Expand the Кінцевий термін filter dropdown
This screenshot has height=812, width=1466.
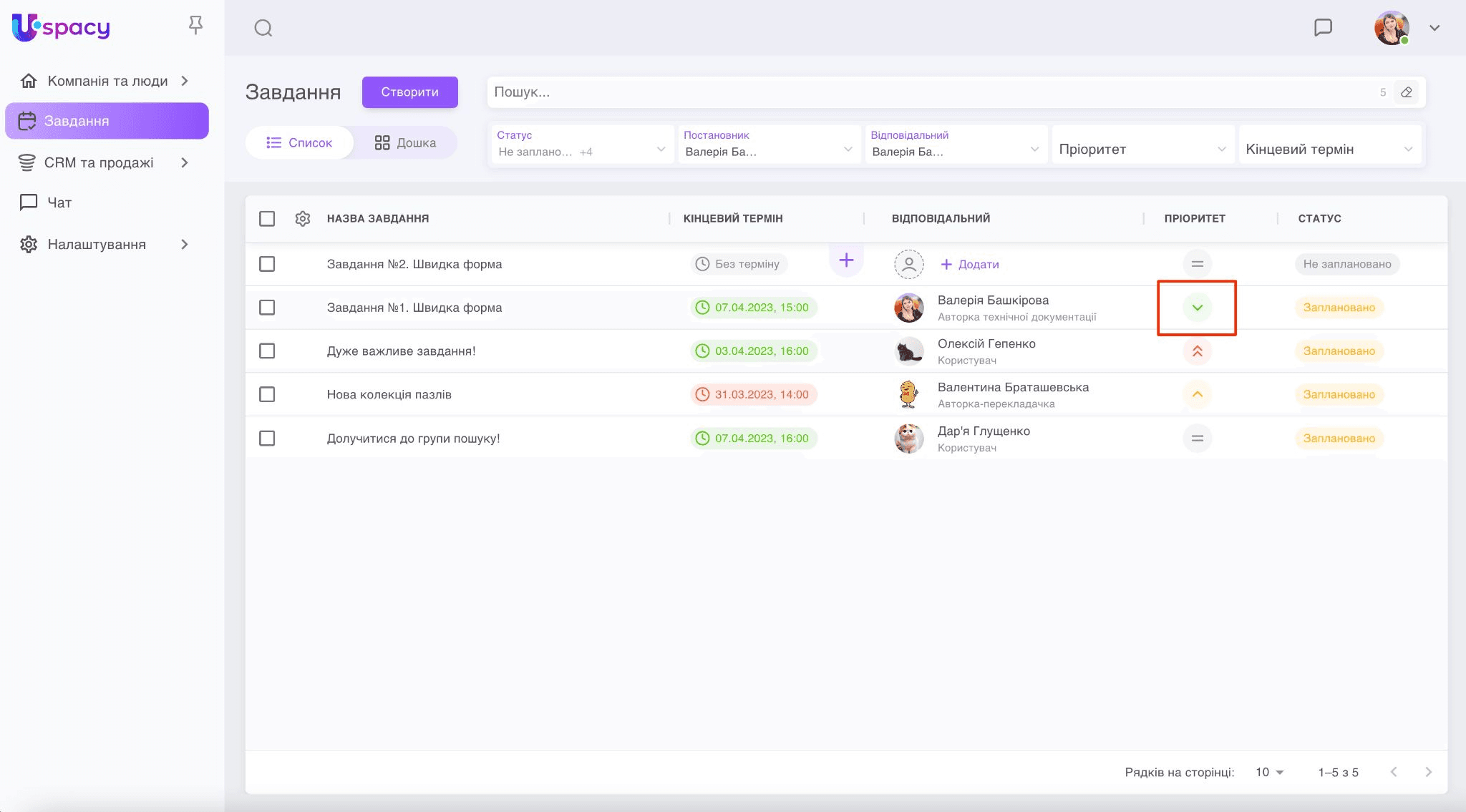click(x=1329, y=149)
